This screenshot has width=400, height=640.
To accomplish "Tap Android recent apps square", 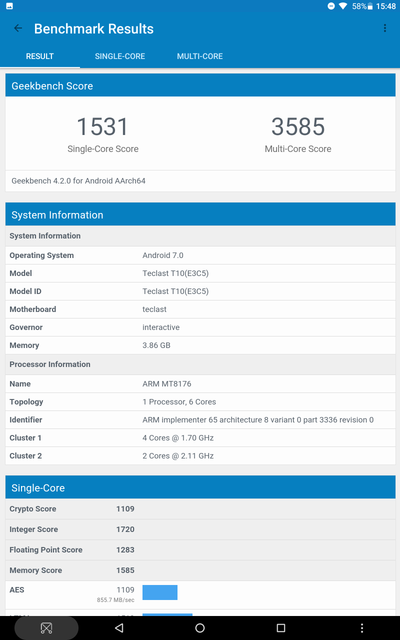I will tap(281, 628).
